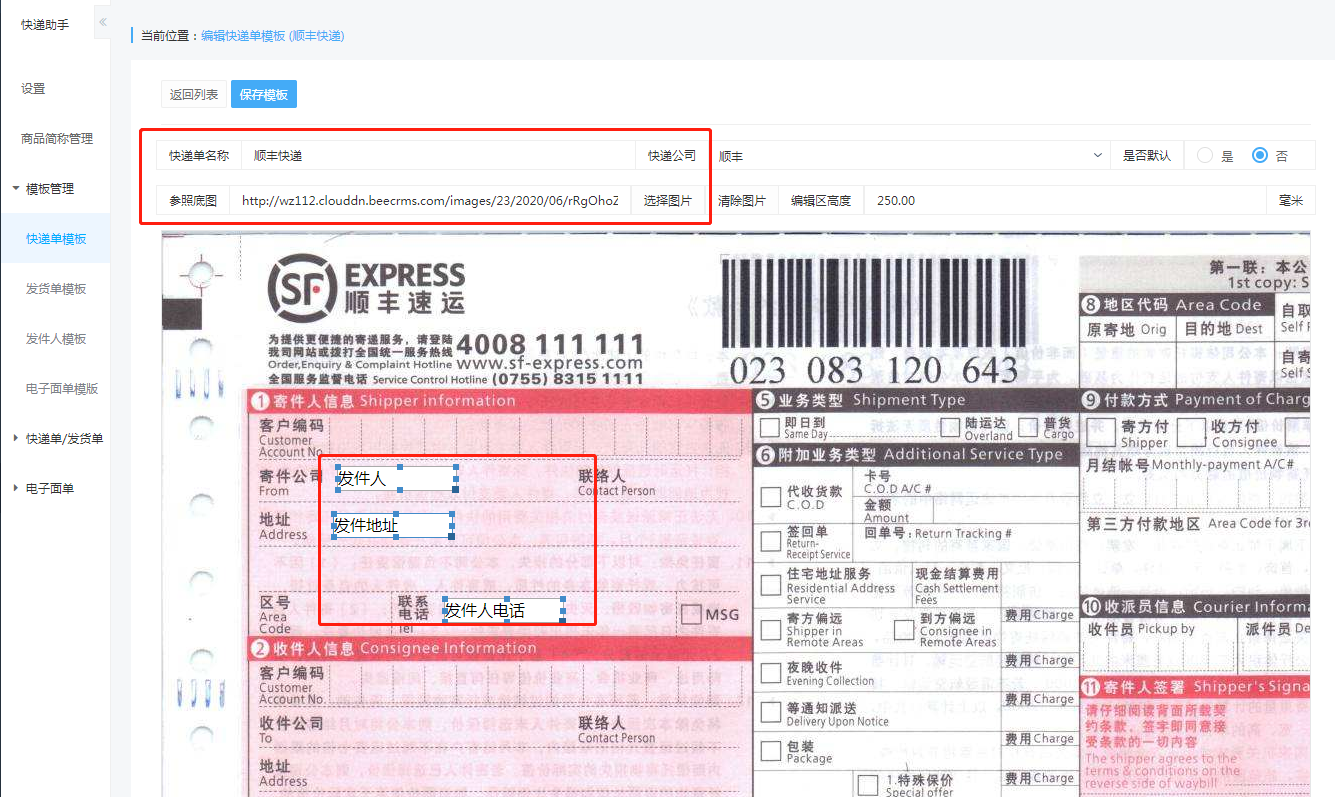This screenshot has height=797, width=1335.
Task: Open 电子面单模版 in the sidebar
Action: tap(62, 389)
